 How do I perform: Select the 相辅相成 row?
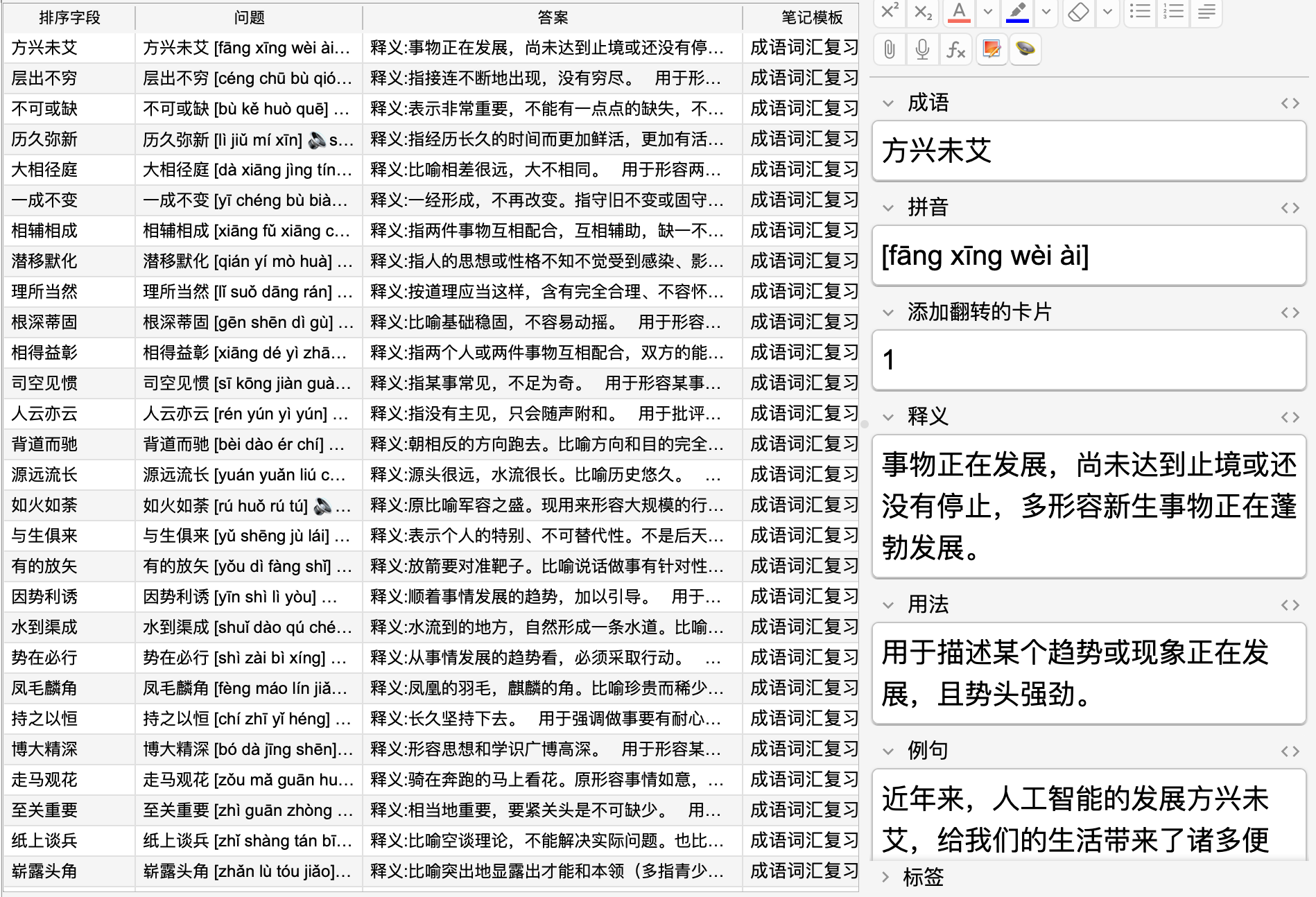tap(431, 231)
